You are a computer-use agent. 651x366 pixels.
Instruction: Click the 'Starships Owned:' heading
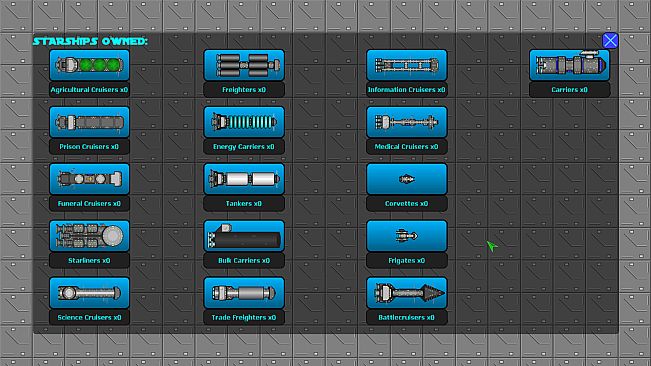click(91, 41)
